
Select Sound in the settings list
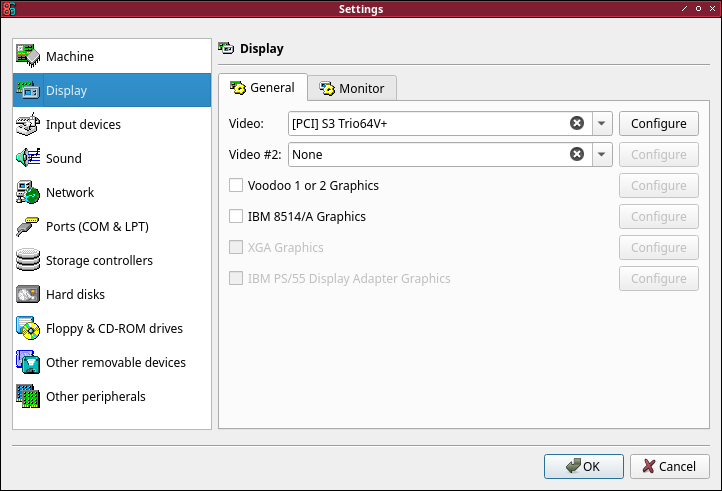[112, 158]
